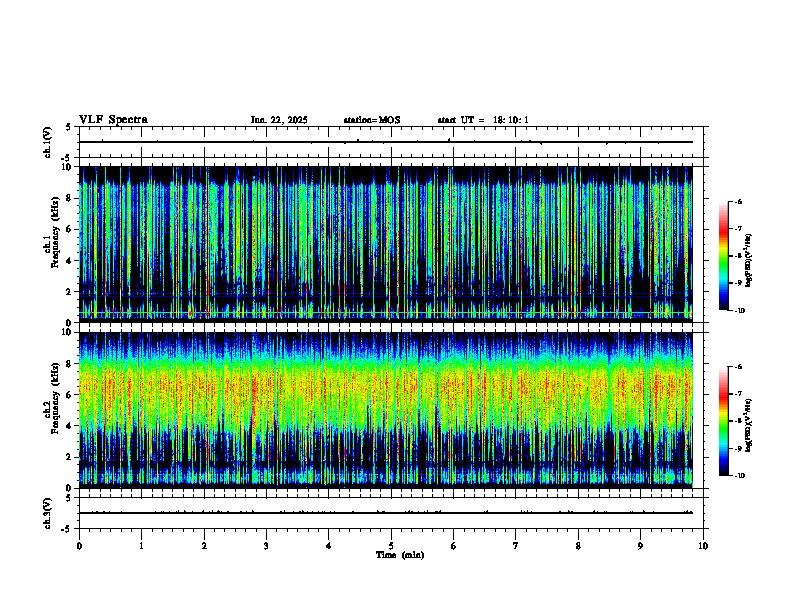The height and width of the screenshot is (612, 792).
Task: Click the "-10" label on the ch.2 color bar
Action: coord(739,476)
